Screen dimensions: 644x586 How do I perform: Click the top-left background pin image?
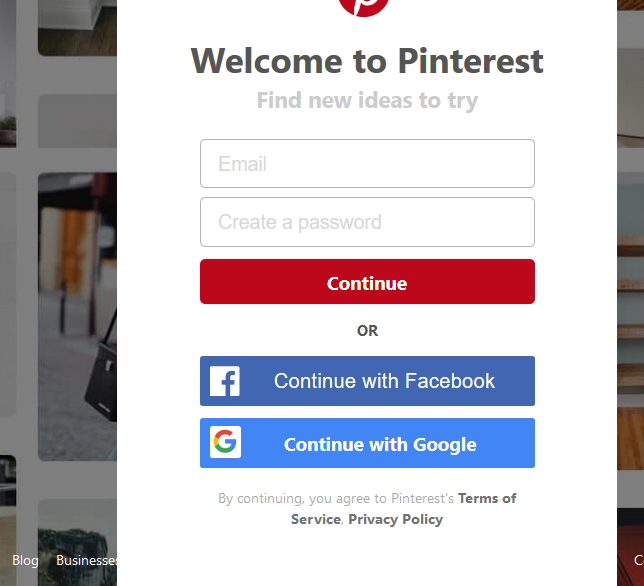pyautogui.click(x=77, y=25)
